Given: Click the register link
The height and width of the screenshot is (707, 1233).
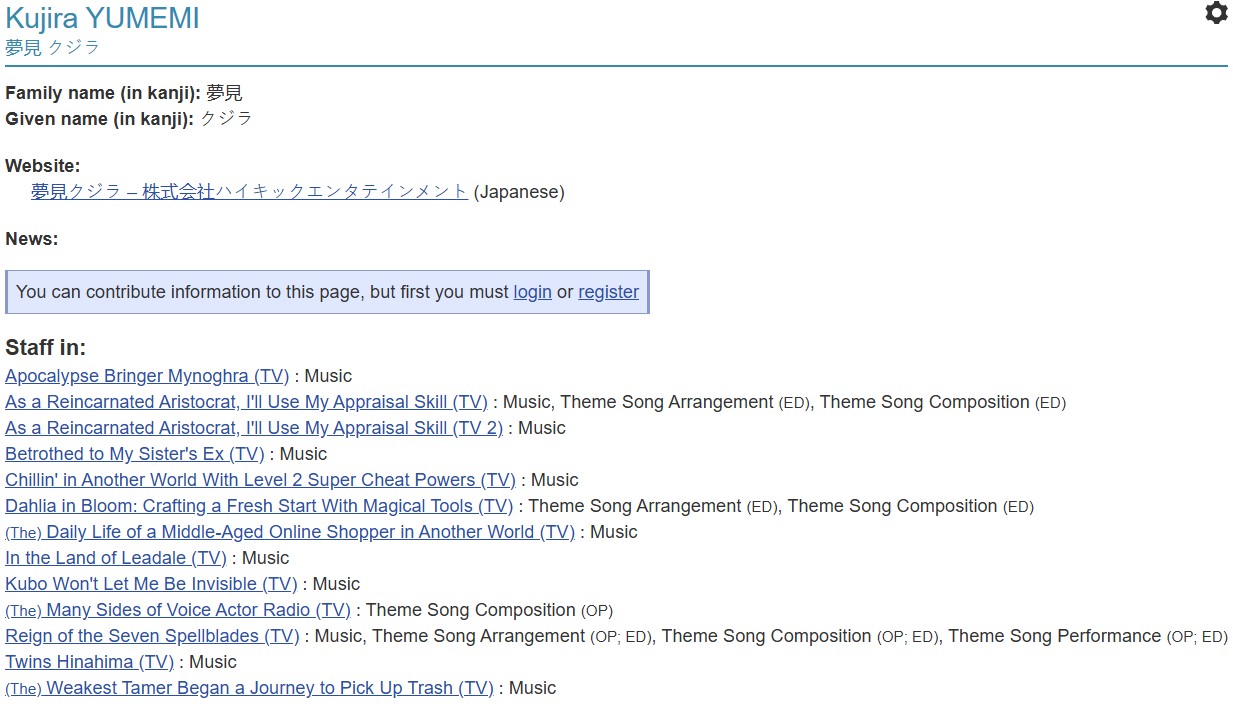Looking at the screenshot, I should click(608, 292).
